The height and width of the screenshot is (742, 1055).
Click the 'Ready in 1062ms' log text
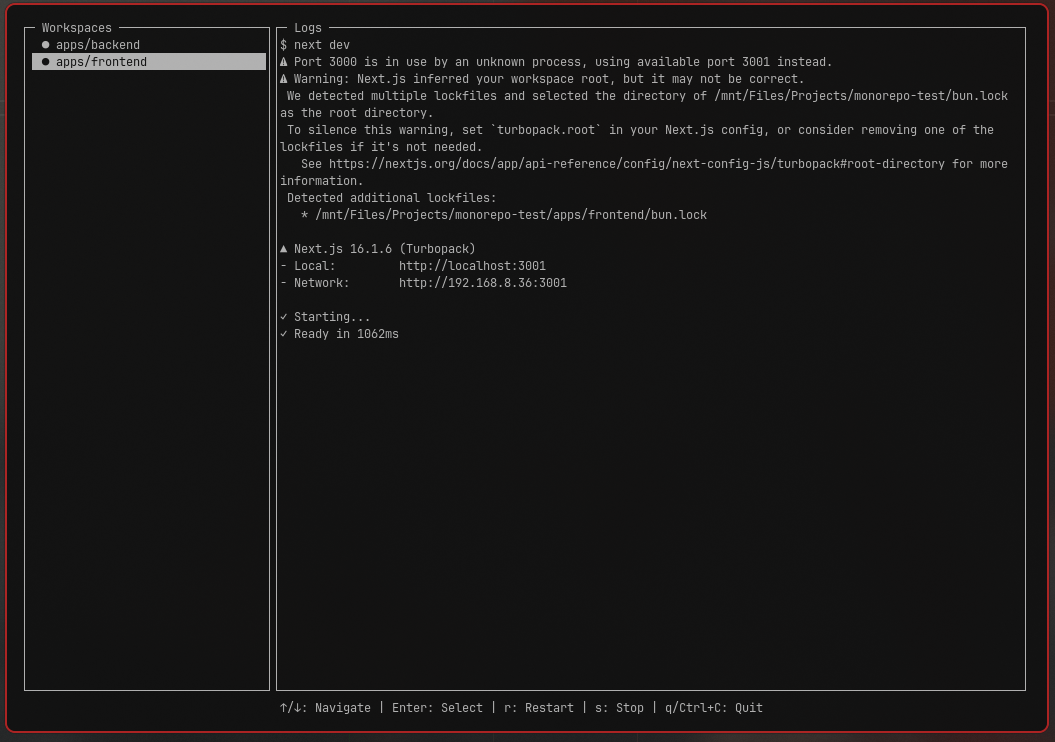coord(346,334)
